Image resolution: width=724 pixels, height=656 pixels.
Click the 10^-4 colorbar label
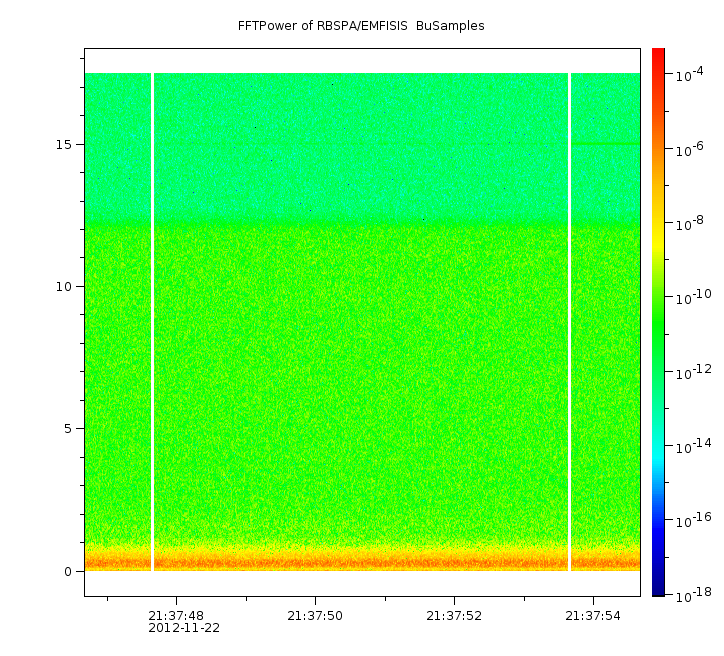690,74
